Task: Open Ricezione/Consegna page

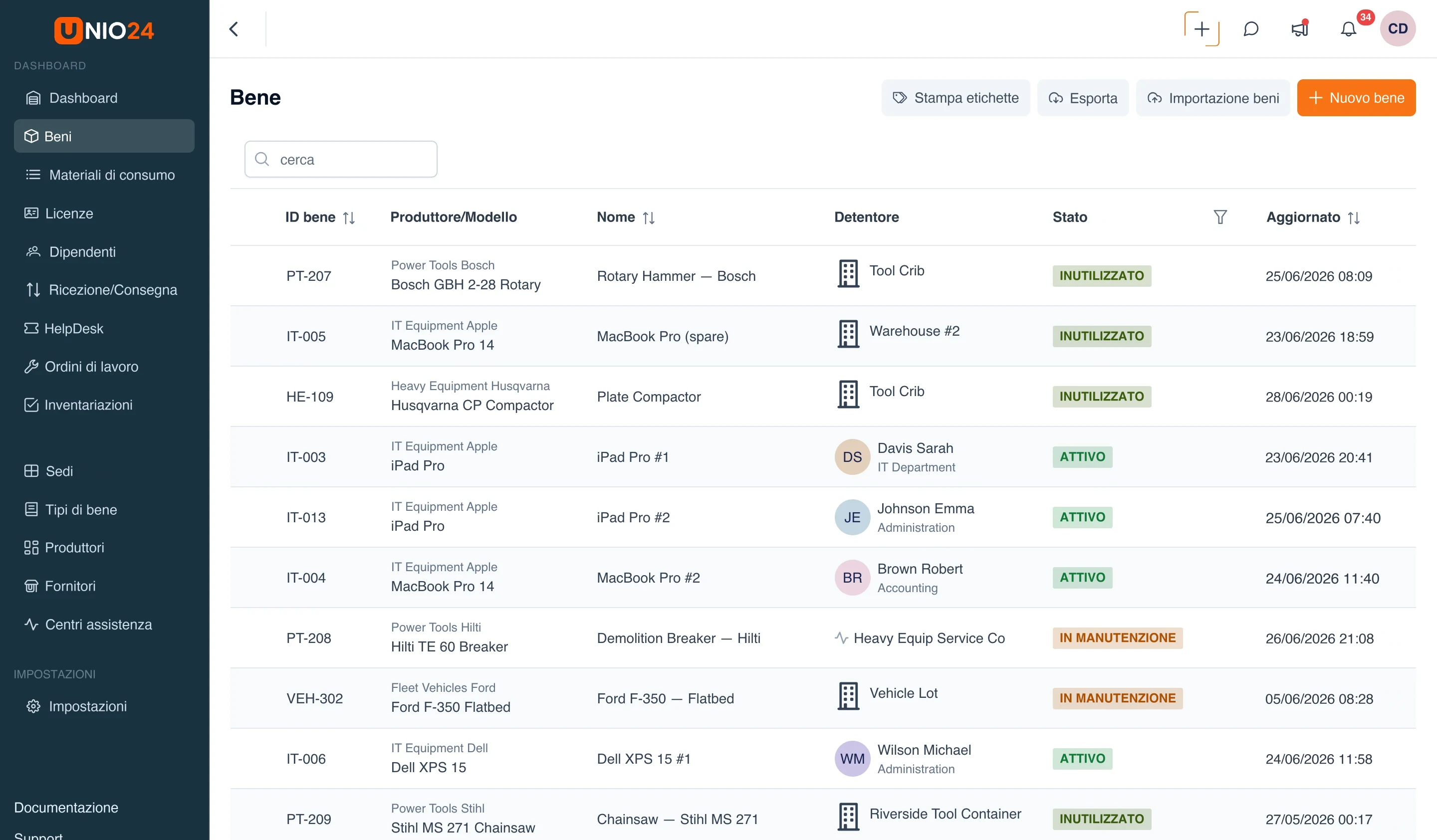Action: 104,290
